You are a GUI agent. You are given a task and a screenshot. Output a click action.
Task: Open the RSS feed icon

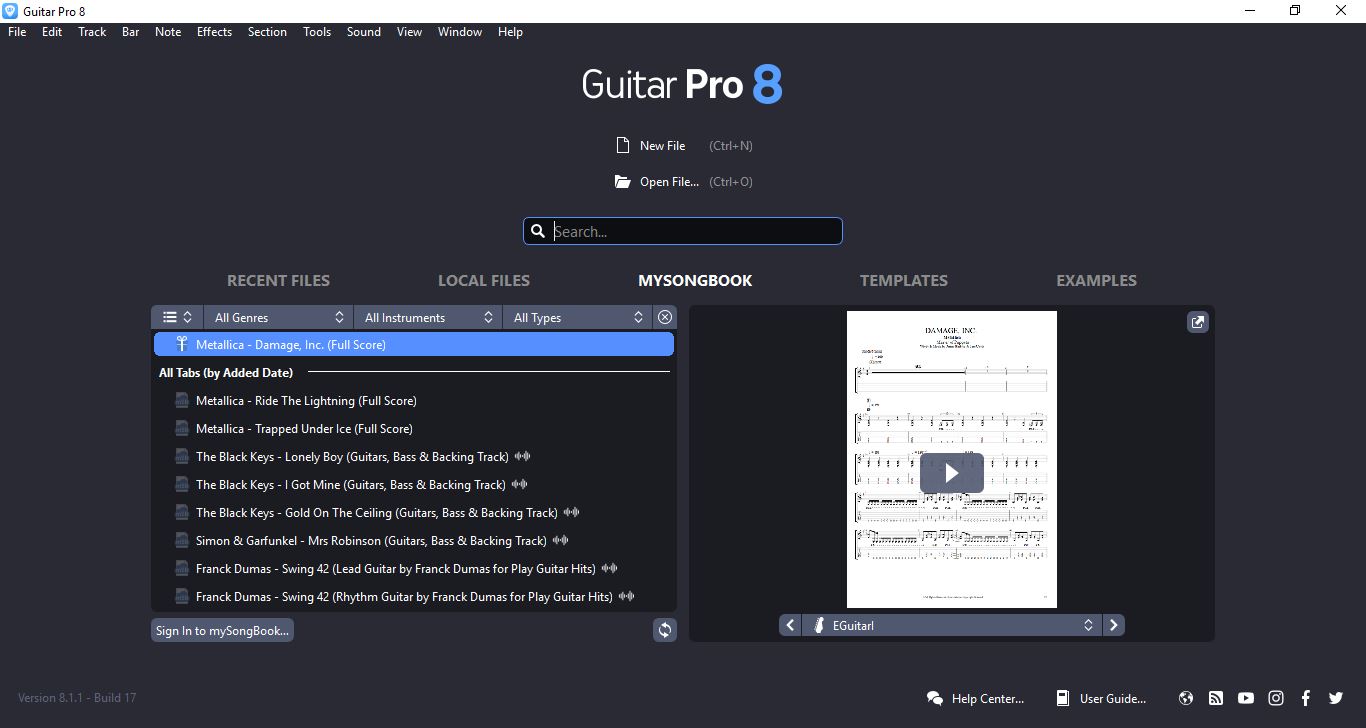[x=1216, y=698]
